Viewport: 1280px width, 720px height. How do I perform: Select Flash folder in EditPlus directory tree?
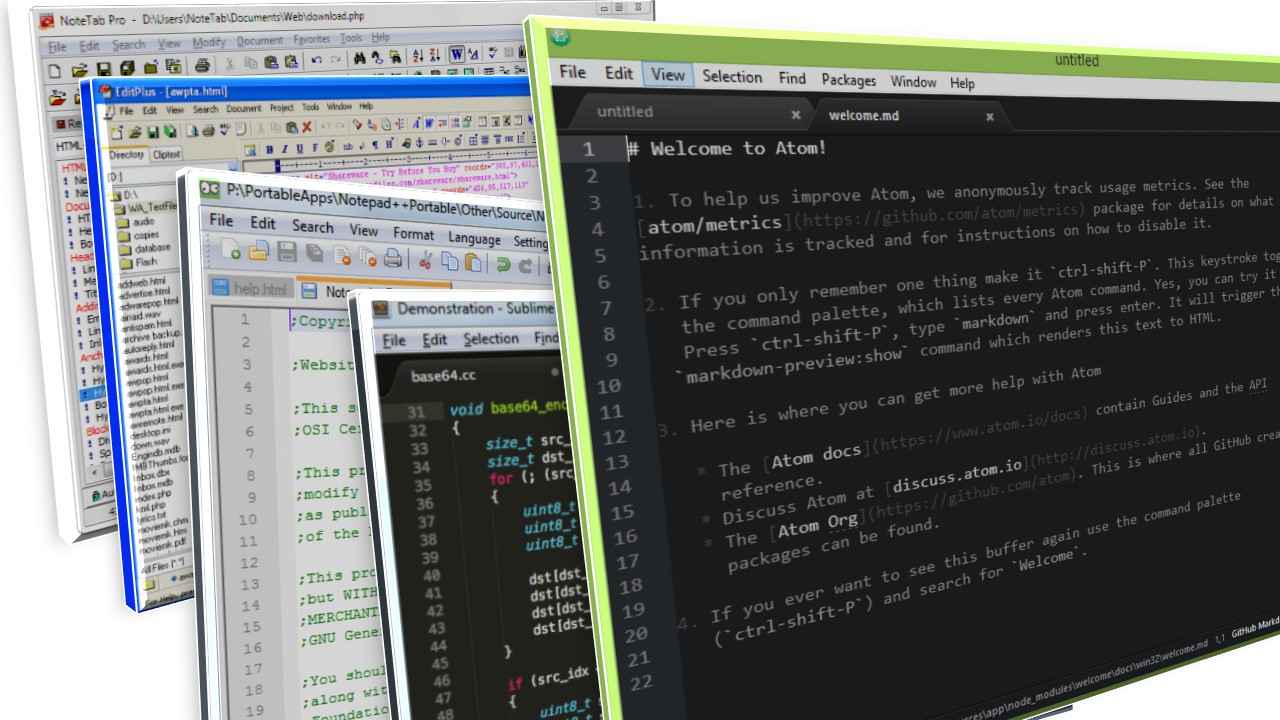pyautogui.click(x=146, y=262)
